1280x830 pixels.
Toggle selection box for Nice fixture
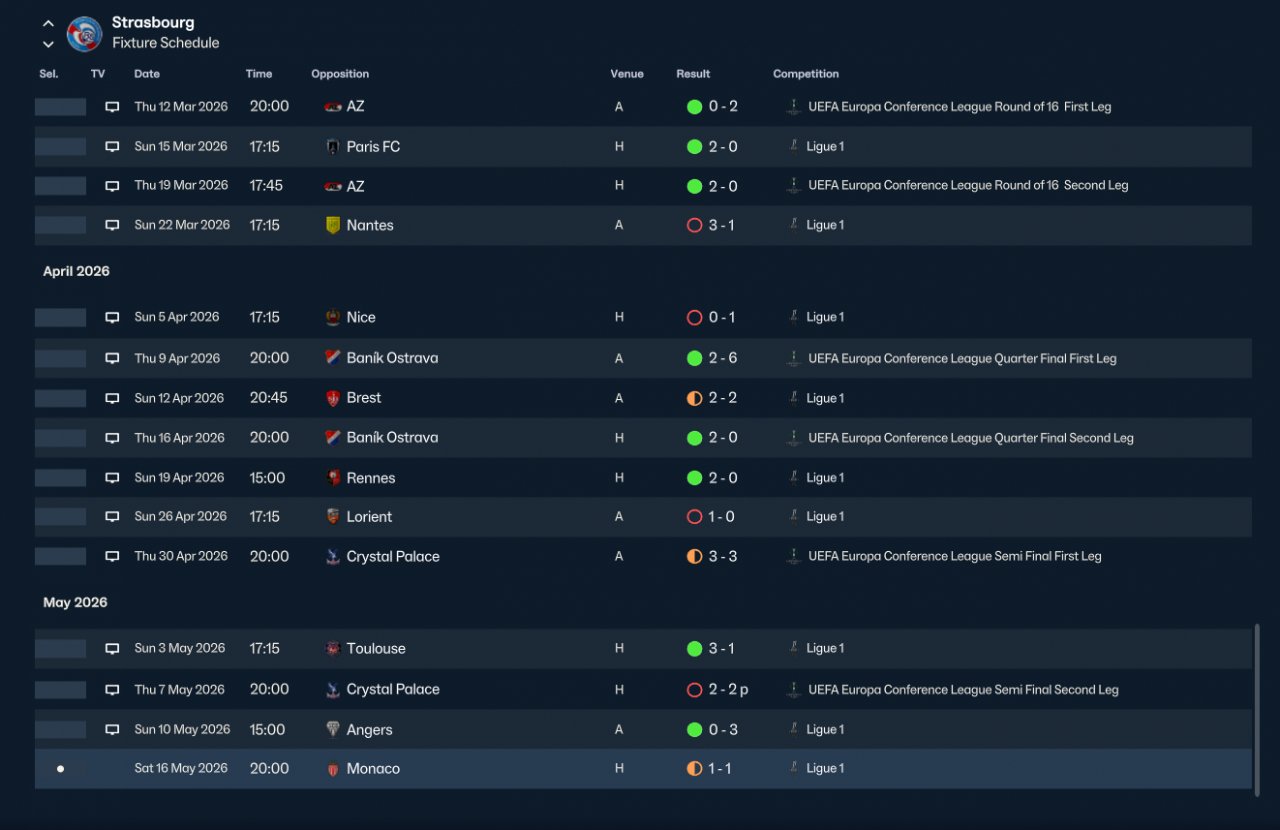pos(60,318)
